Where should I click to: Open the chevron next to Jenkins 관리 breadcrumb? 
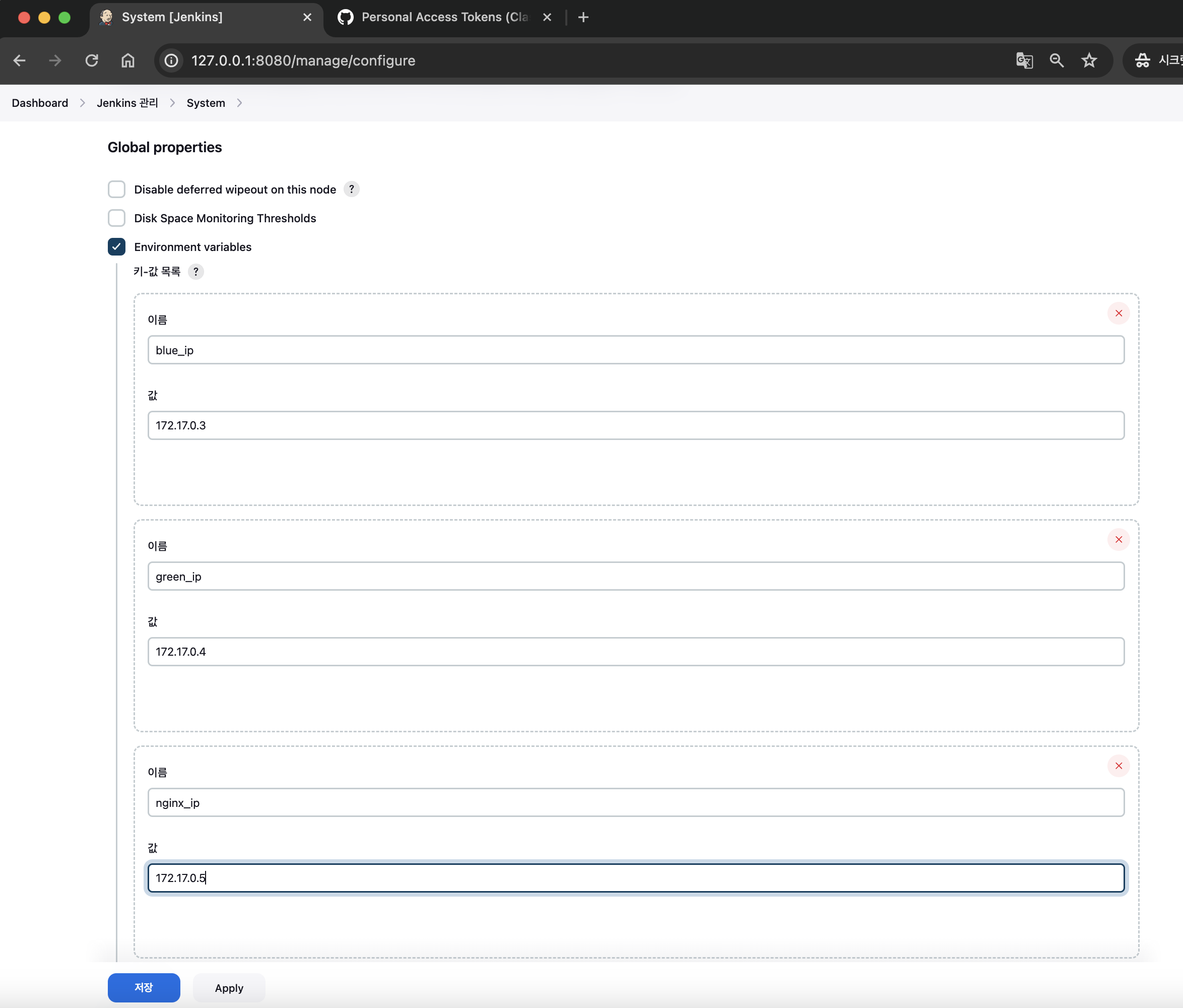point(172,103)
